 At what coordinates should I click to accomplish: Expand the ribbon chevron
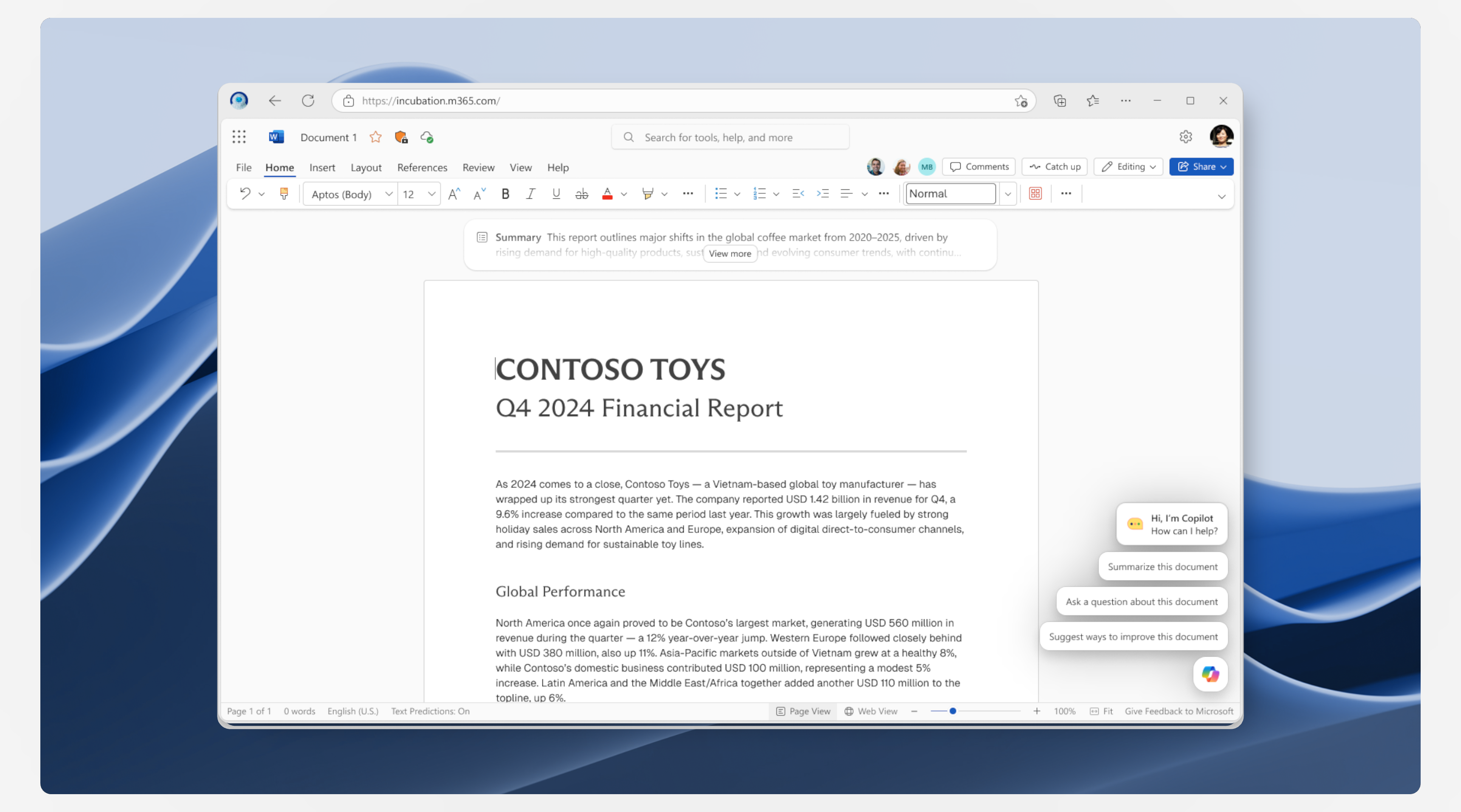pyautogui.click(x=1221, y=197)
